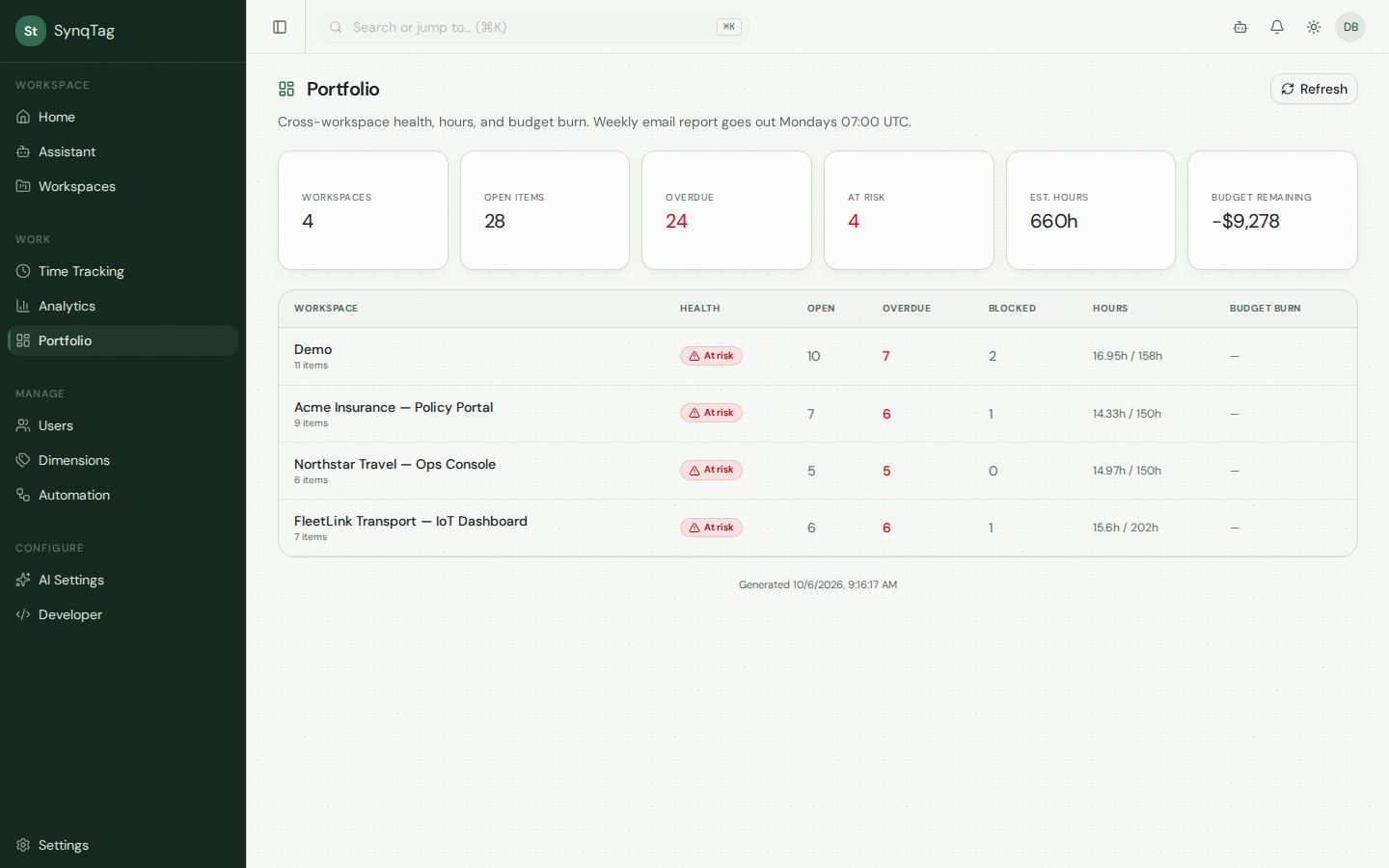Click the Budget Remaining -$9,278 card
1389x868 pixels.
pyautogui.click(x=1272, y=210)
